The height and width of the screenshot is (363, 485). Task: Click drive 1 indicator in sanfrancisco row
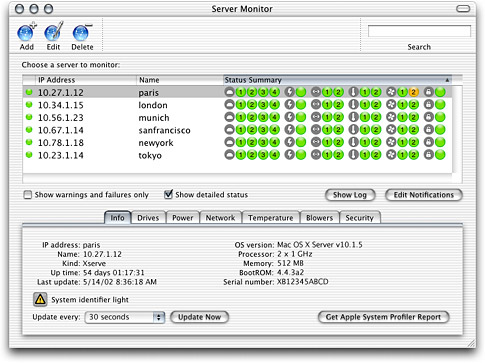point(241,130)
